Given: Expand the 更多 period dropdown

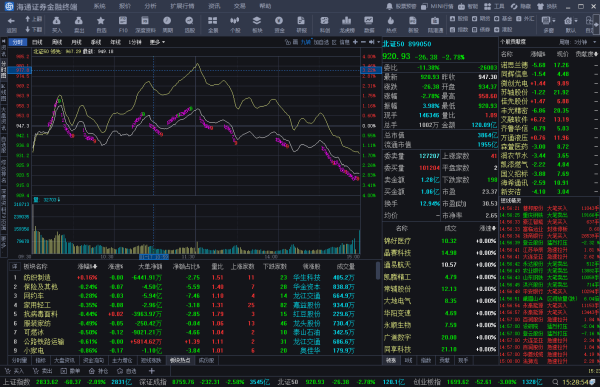Looking at the screenshot, I should [x=157, y=42].
